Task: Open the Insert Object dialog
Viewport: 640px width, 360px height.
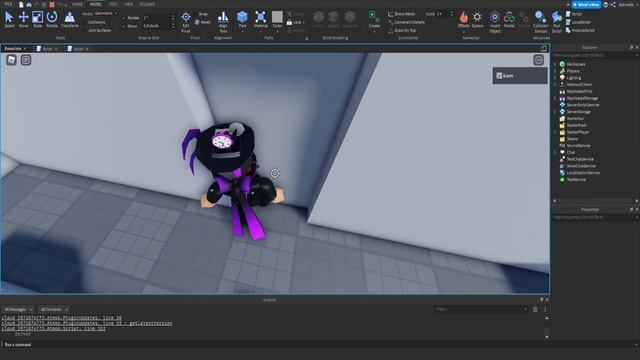Action: click(495, 22)
